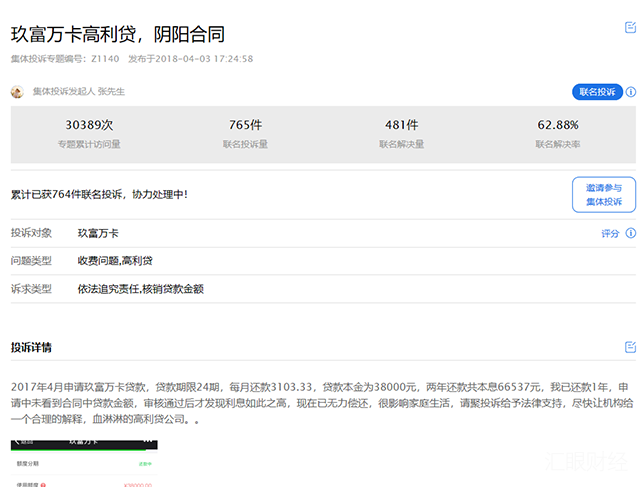Click the complaint target 玖富万卡
This screenshot has height=487, width=643.
pos(98,233)
